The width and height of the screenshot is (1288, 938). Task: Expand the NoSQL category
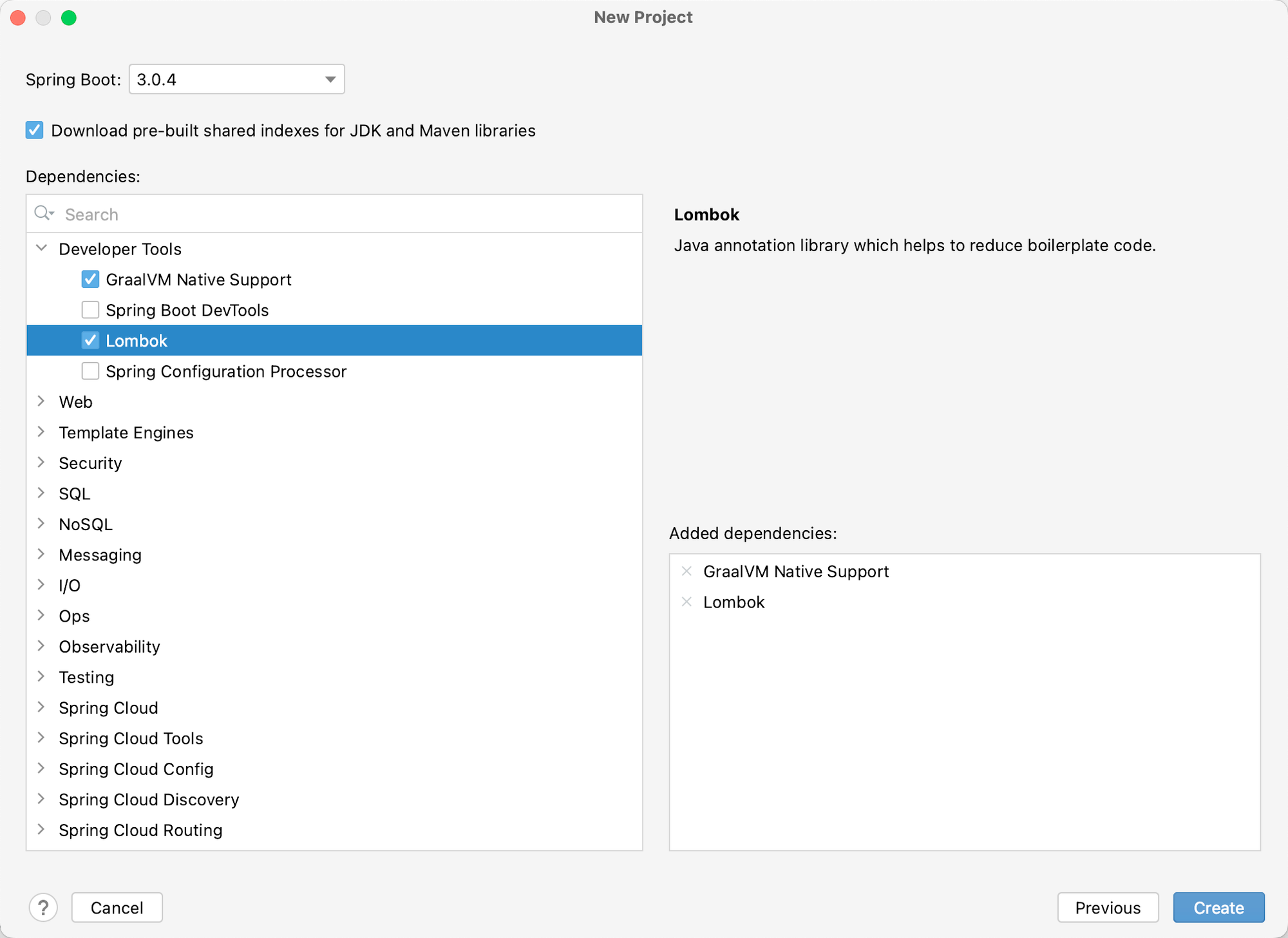(42, 523)
